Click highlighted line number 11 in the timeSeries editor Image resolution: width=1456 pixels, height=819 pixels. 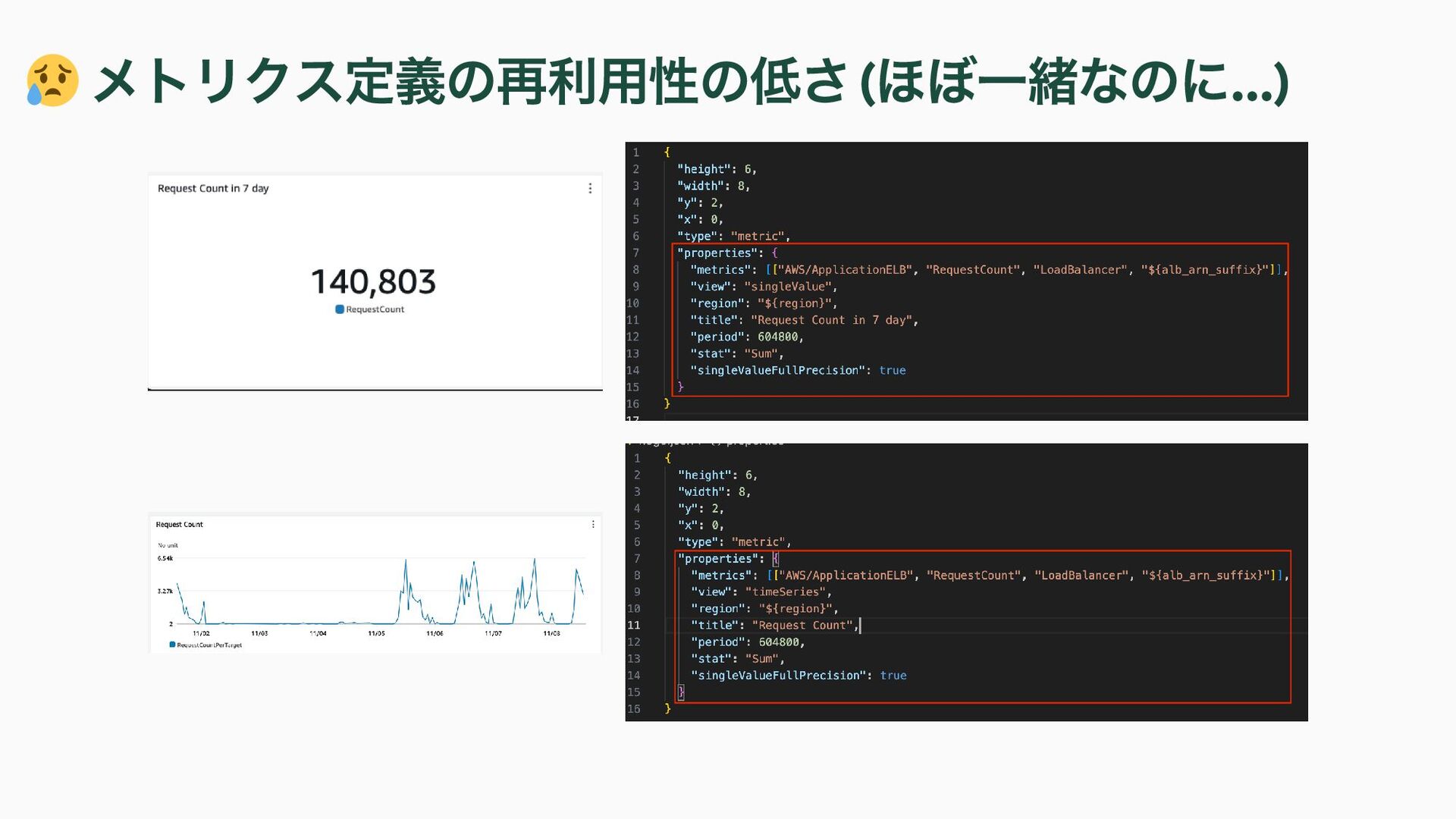point(634,625)
